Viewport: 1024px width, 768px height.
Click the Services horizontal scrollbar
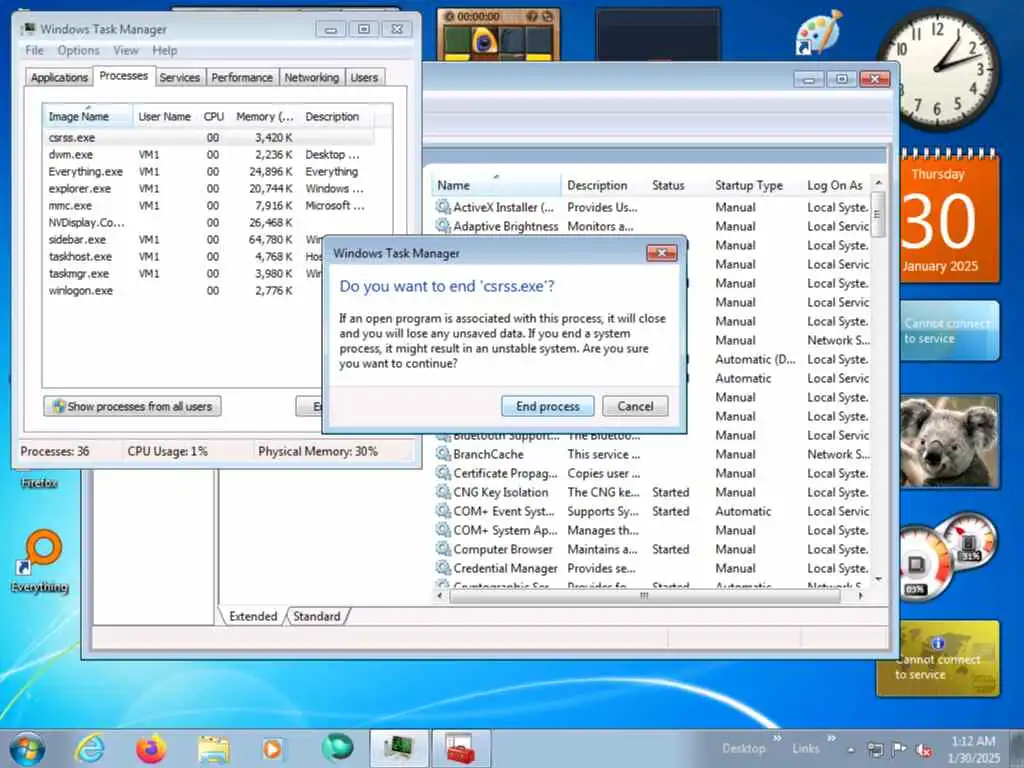click(645, 596)
